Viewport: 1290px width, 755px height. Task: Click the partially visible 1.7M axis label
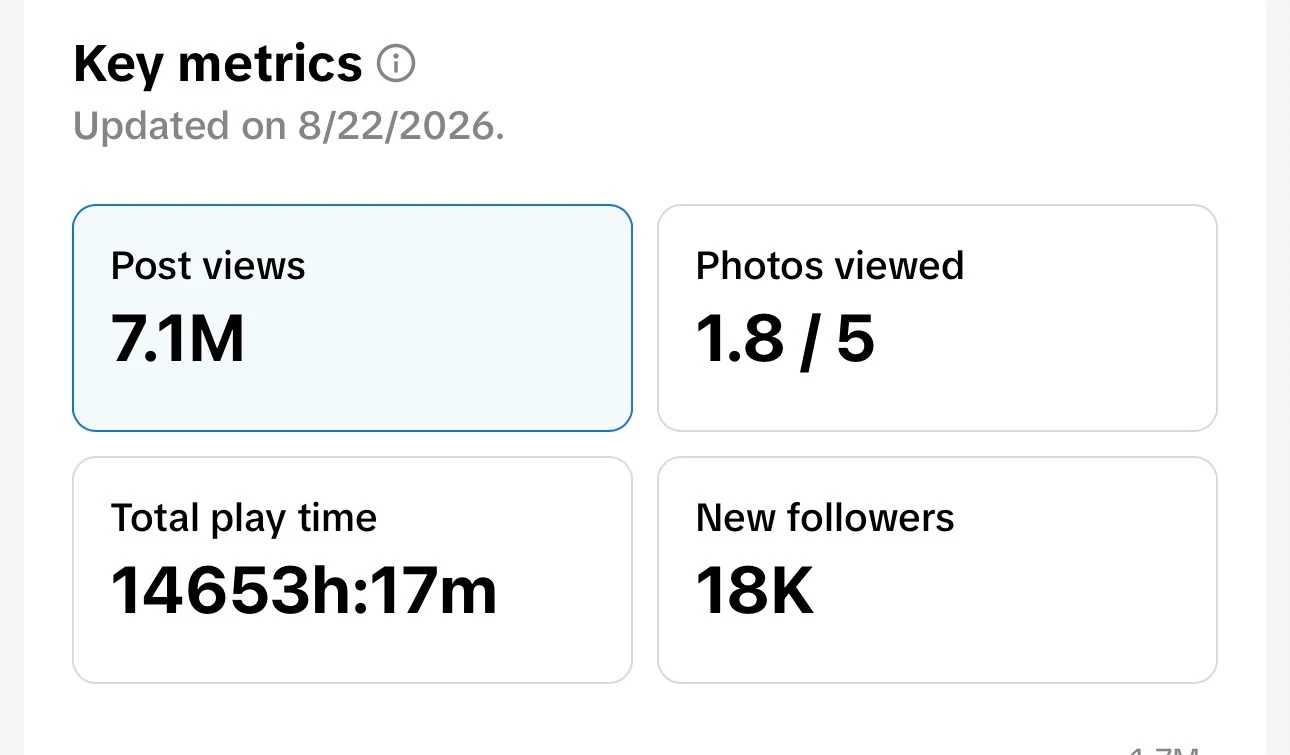click(x=1163, y=749)
